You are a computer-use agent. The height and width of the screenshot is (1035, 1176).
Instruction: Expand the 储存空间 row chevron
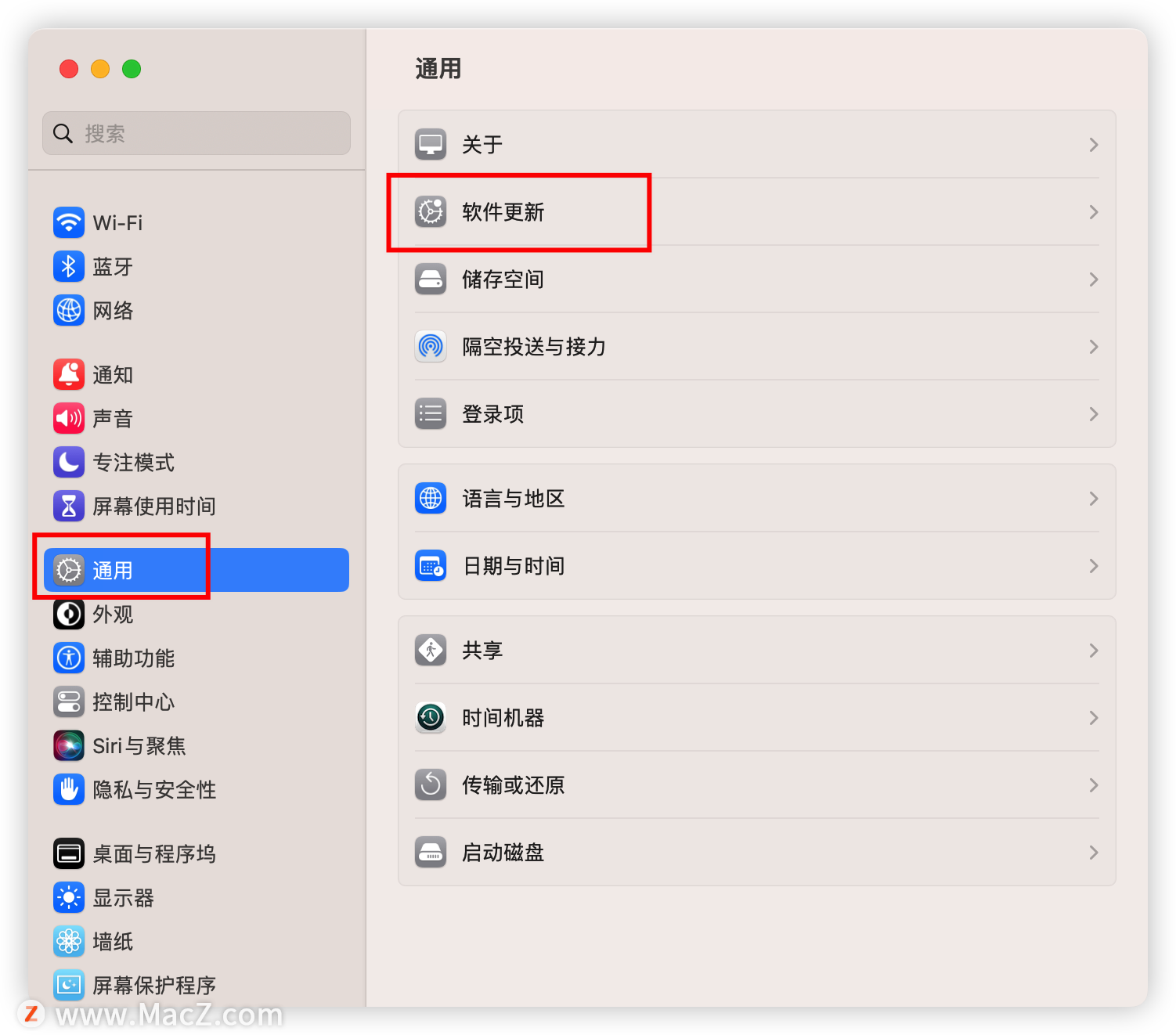(1094, 279)
